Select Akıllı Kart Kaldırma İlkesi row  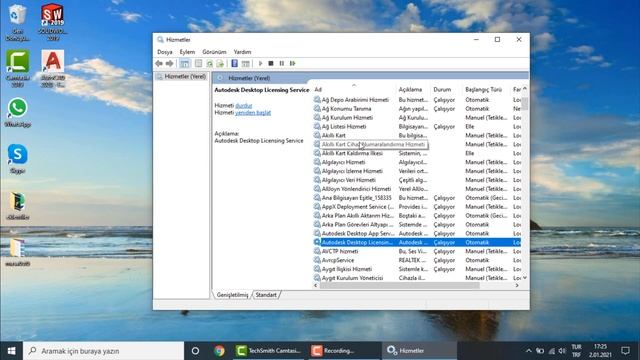pyautogui.click(x=416, y=153)
